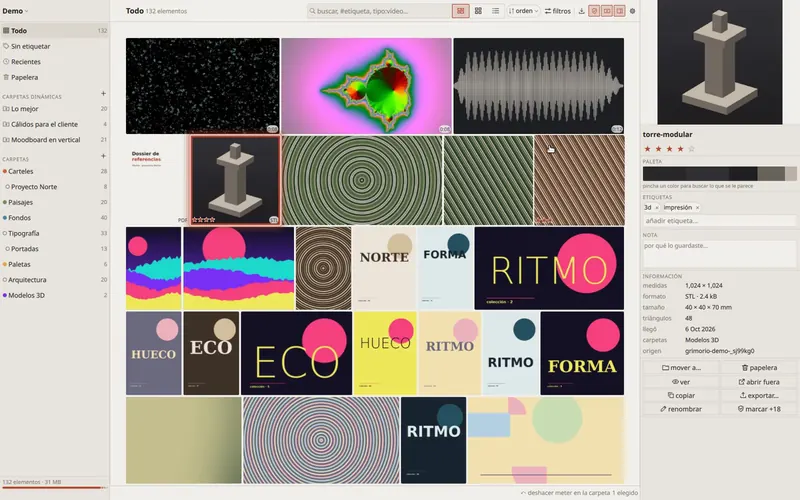Add a new carpeta with plus icon
Screen dimensions: 800x500
pos(104,156)
